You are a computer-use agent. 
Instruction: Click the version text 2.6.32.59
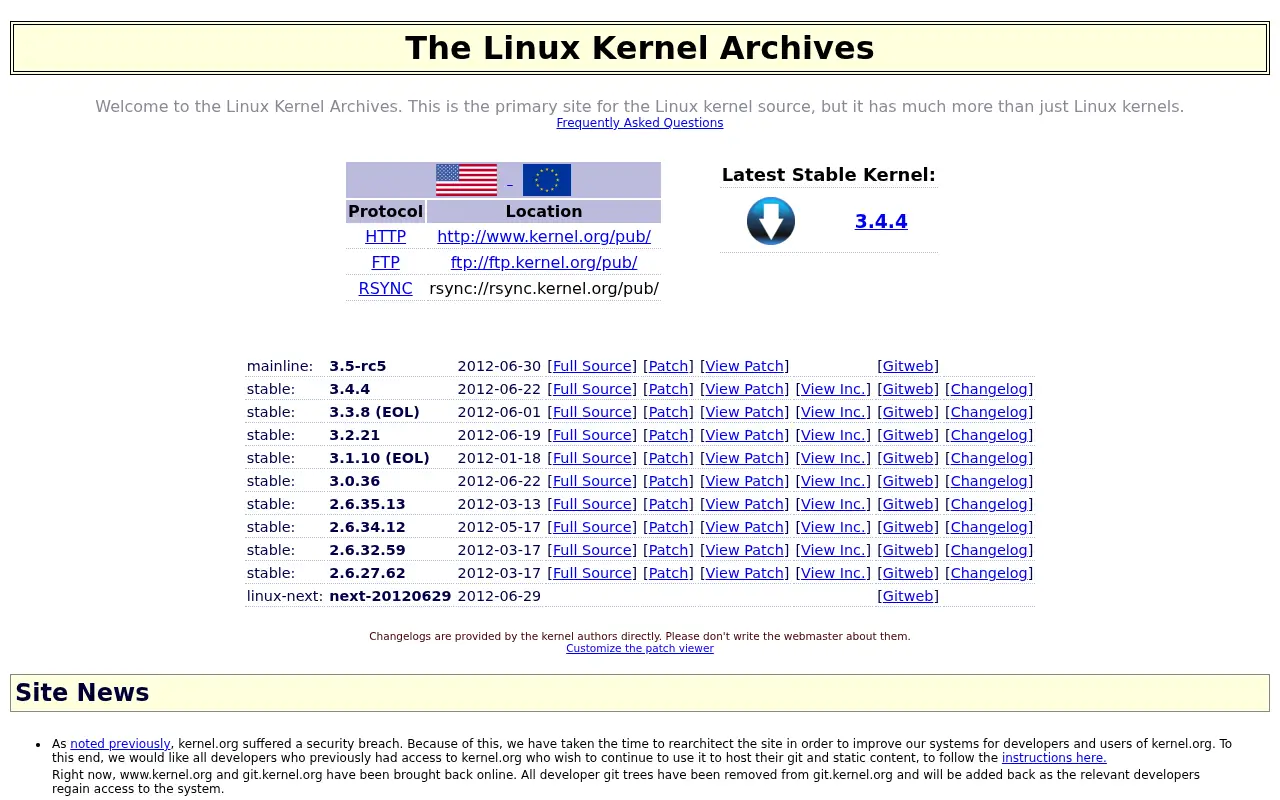(x=367, y=550)
